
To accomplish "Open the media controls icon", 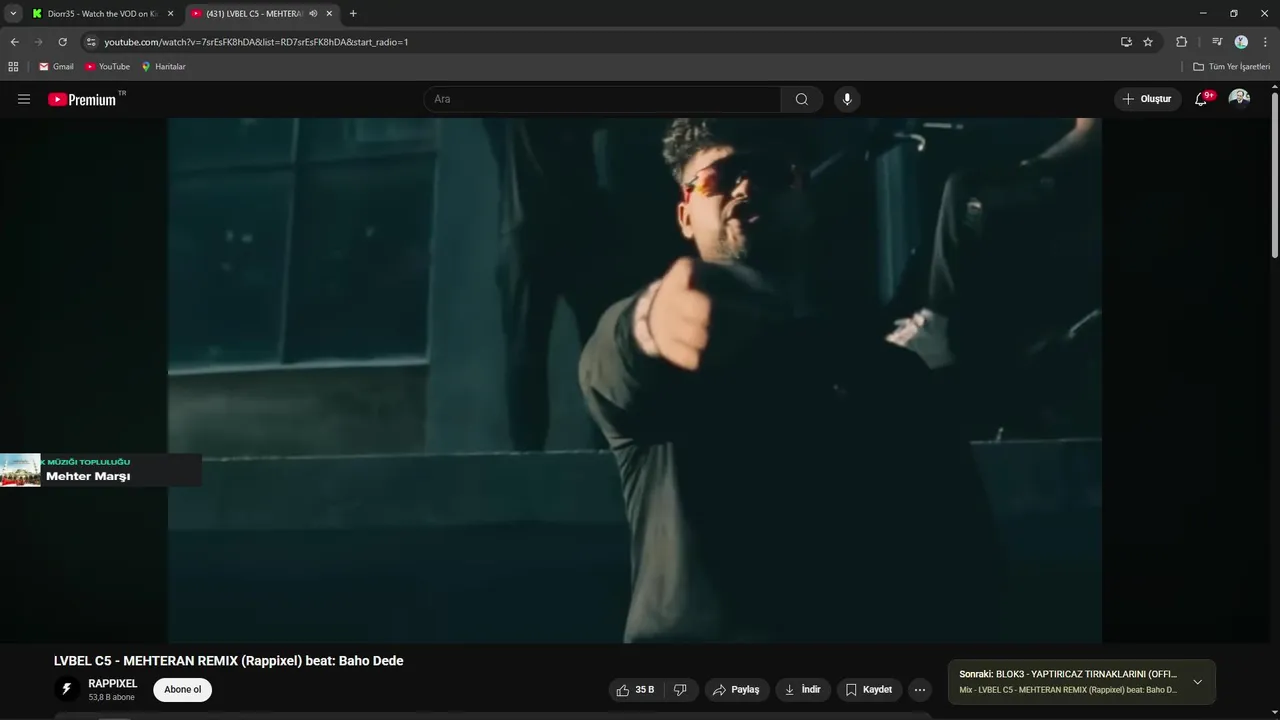I will pyautogui.click(x=1217, y=42).
